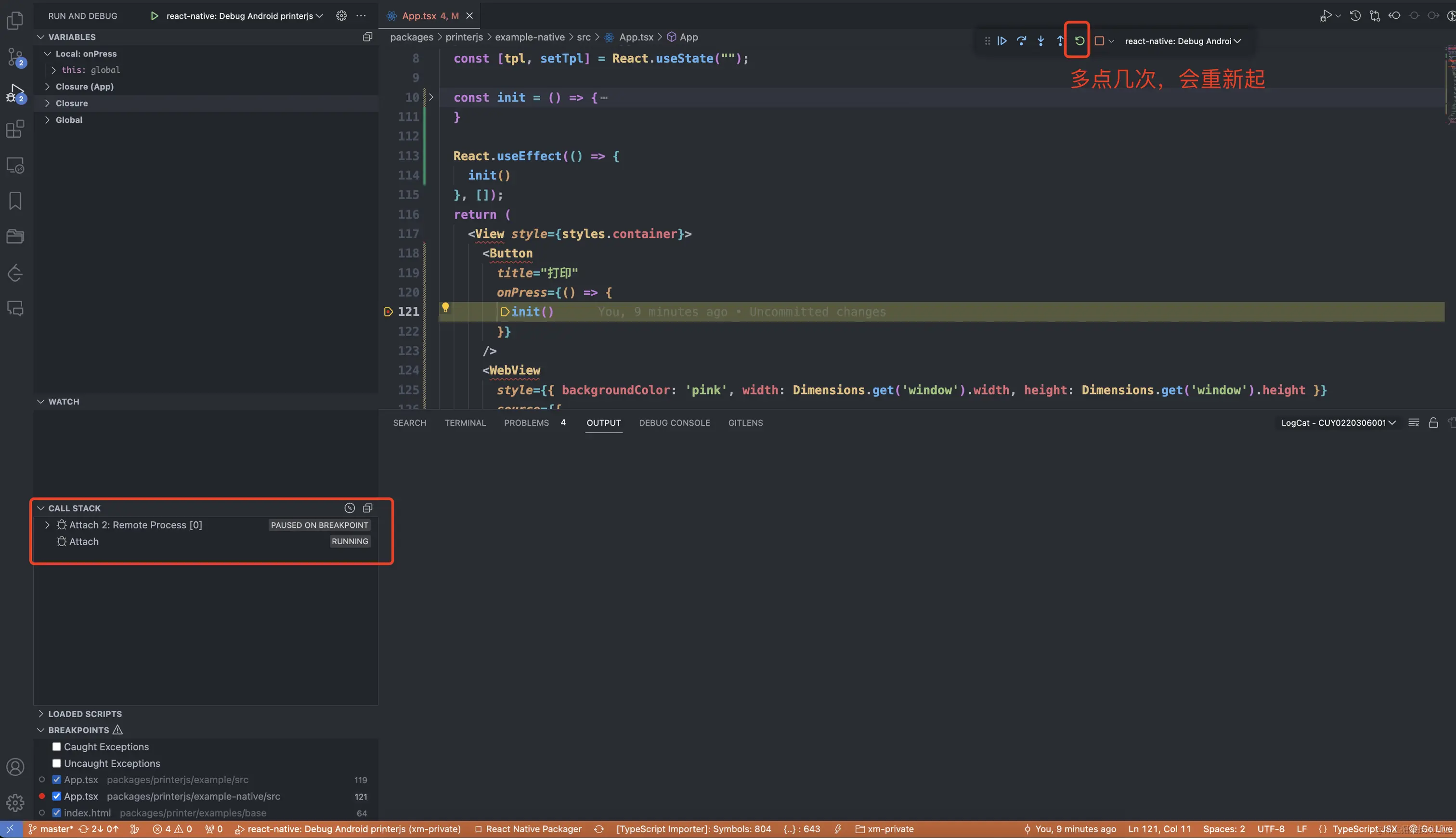Uncheck the index.html breakpoint checkbox
Image resolution: width=1456 pixels, height=838 pixels.
click(56, 812)
